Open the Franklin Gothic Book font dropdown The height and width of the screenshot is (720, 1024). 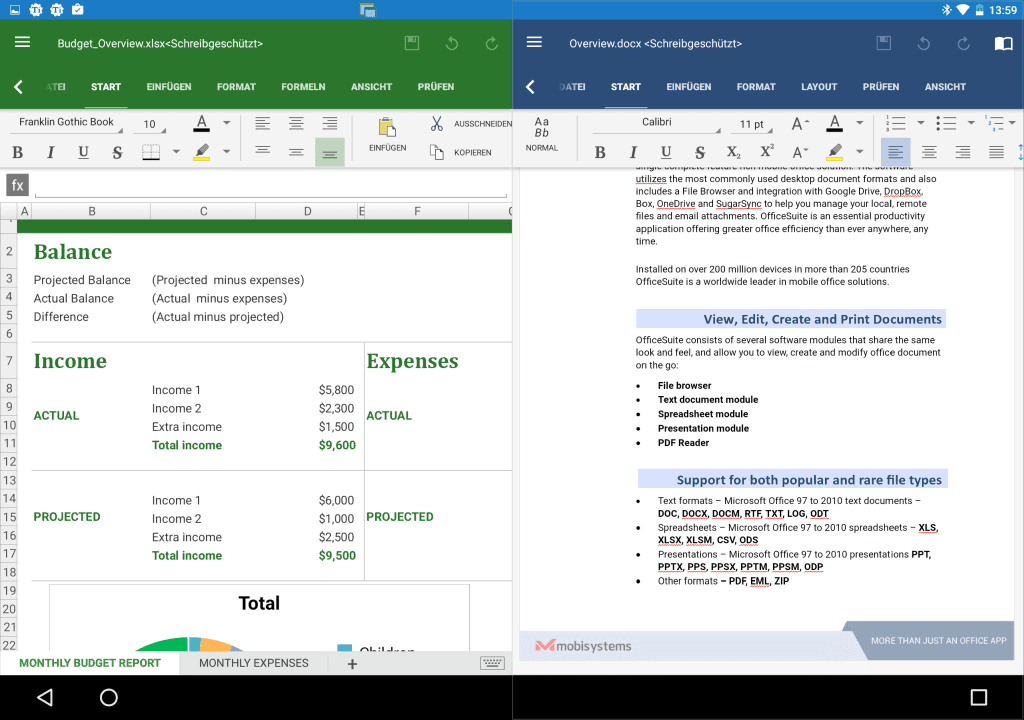point(67,123)
